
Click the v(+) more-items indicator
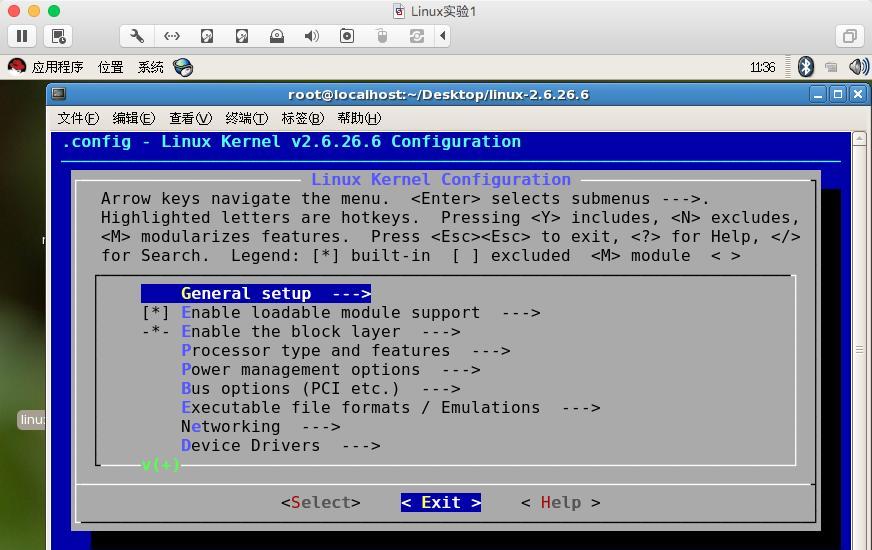click(x=161, y=464)
